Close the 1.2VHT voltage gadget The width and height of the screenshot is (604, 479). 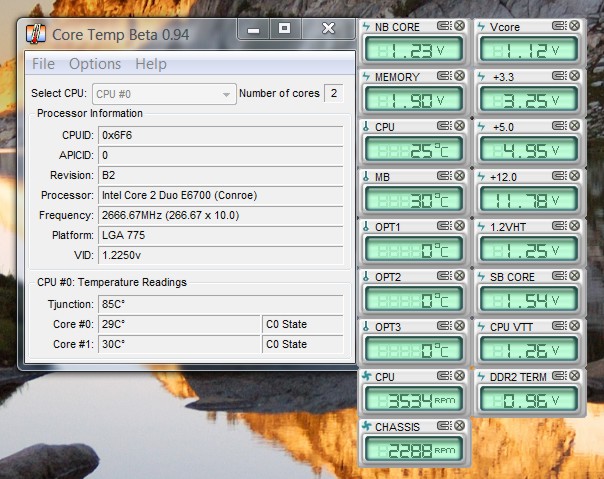pos(574,226)
